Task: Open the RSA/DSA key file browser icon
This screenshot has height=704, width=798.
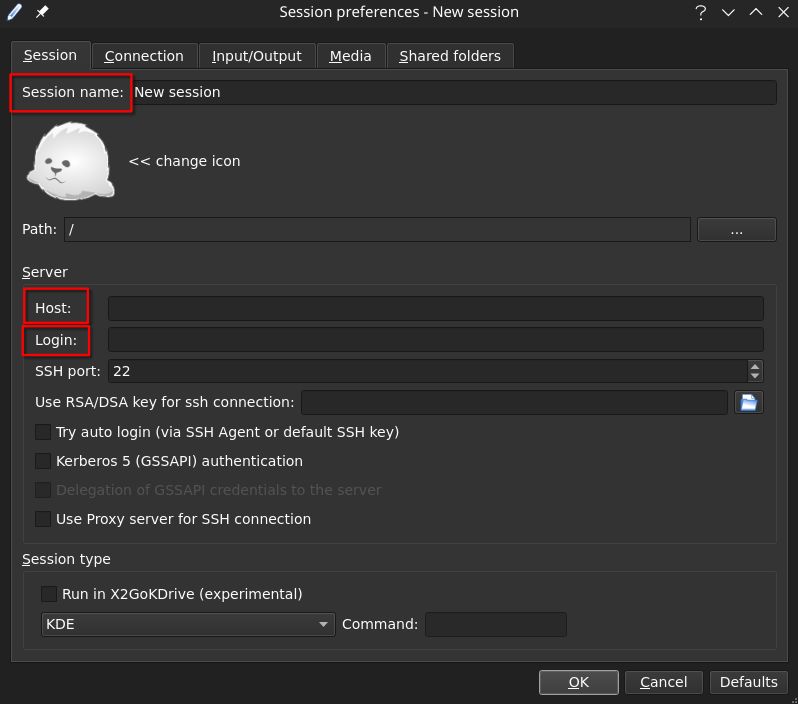Action: coord(749,402)
